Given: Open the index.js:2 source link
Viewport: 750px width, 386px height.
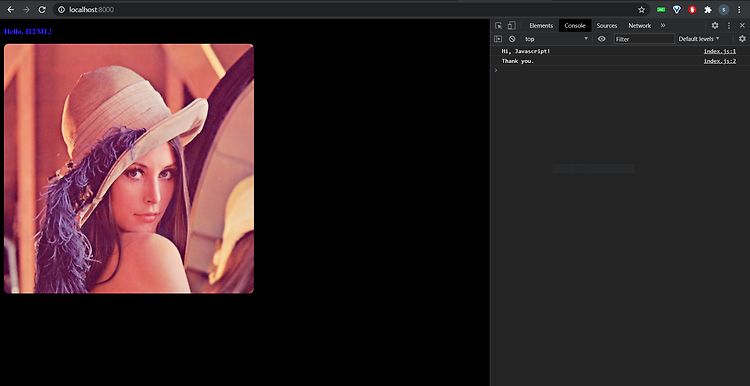Looking at the screenshot, I should (x=719, y=61).
